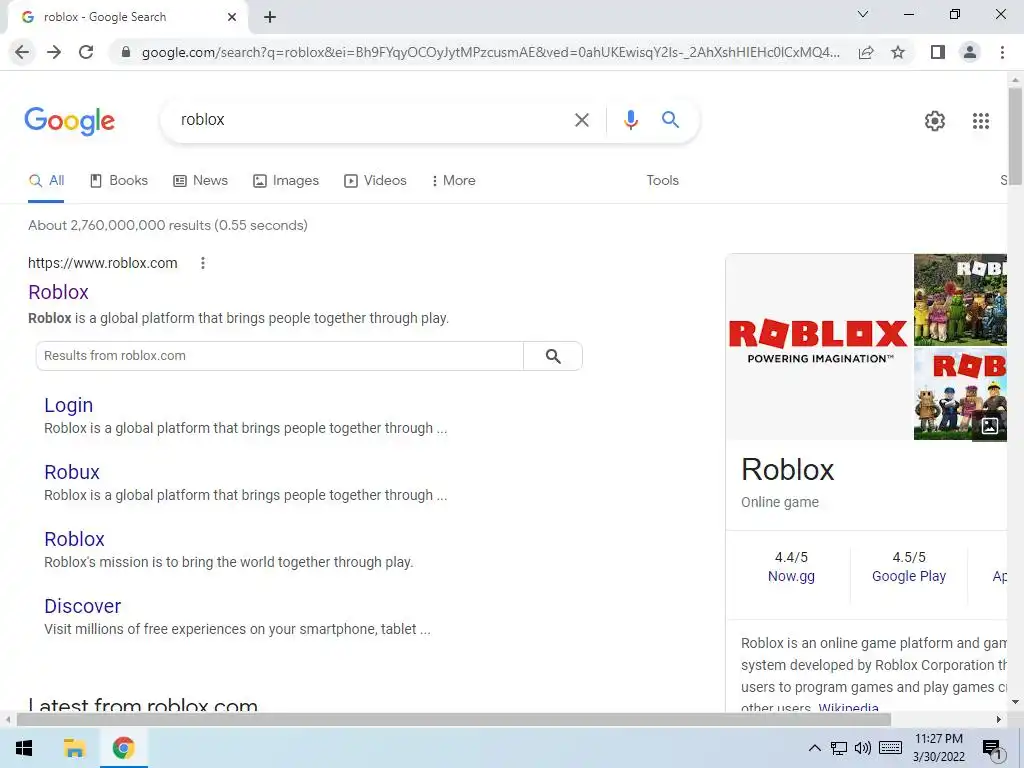Reload the current page
Screen dimensions: 1024x768
[86, 52]
